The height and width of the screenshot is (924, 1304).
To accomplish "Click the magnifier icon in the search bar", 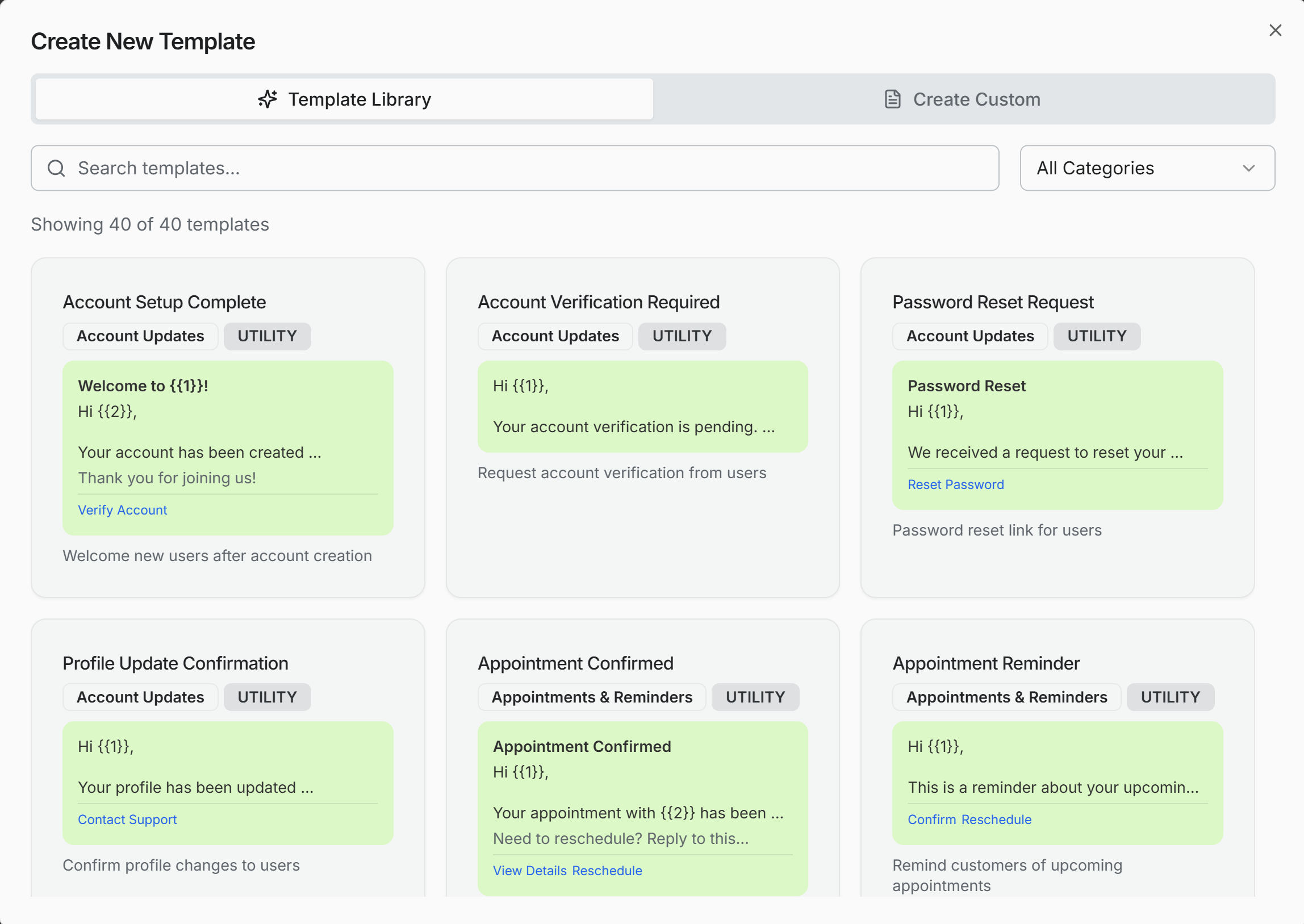I will tap(56, 169).
